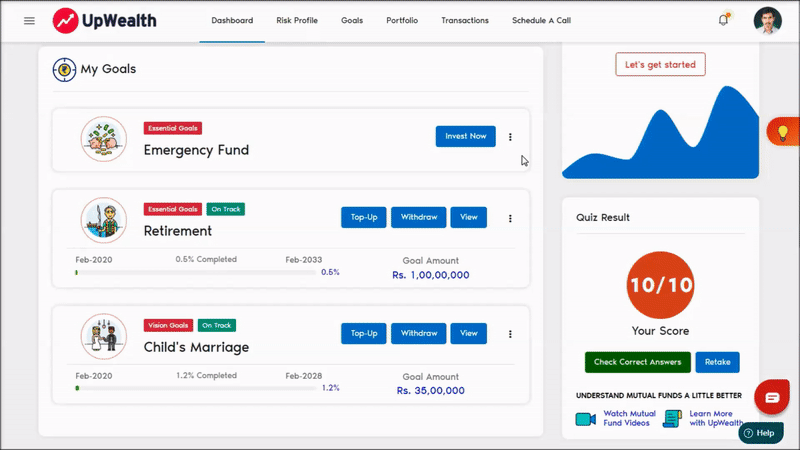Open the user profile avatar
Image resolution: width=800 pixels, height=450 pixels.
(x=768, y=21)
